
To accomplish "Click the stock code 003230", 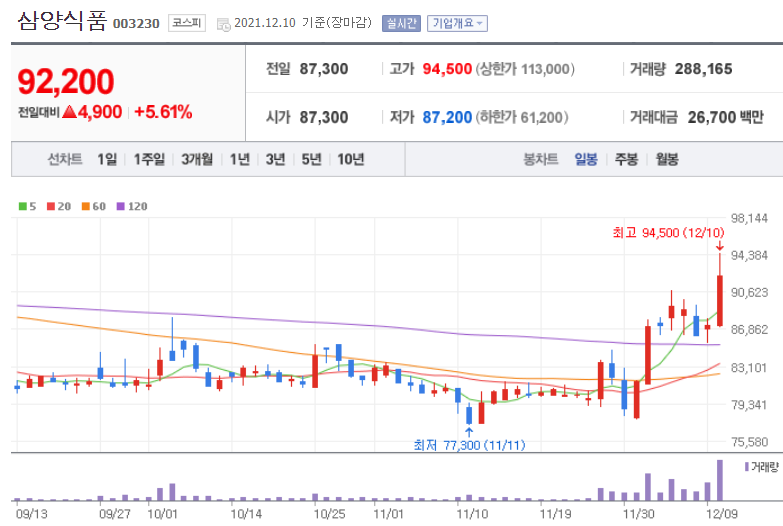I will click(136, 23).
